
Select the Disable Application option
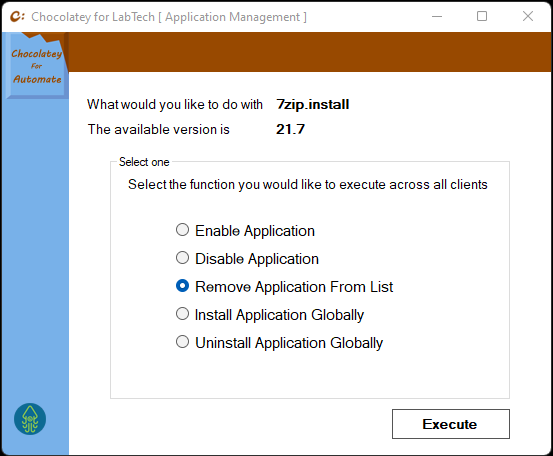click(182, 258)
